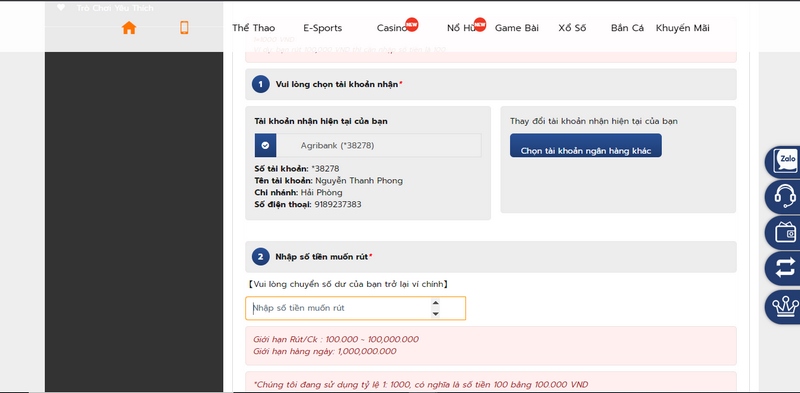
Task: Select the Game Bài menu
Action: point(516,28)
